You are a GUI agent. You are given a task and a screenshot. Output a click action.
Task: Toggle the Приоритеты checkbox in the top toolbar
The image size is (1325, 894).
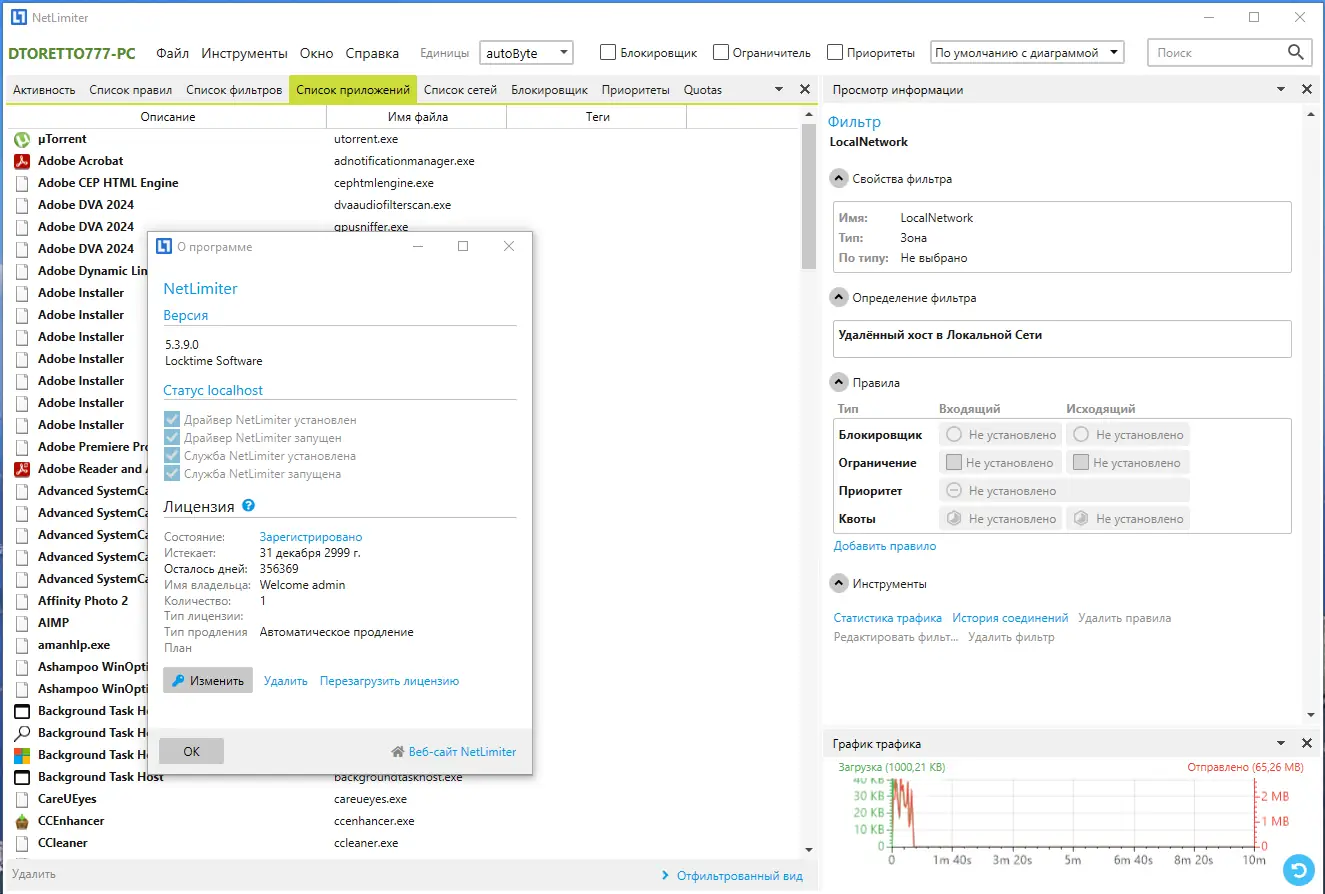834,52
